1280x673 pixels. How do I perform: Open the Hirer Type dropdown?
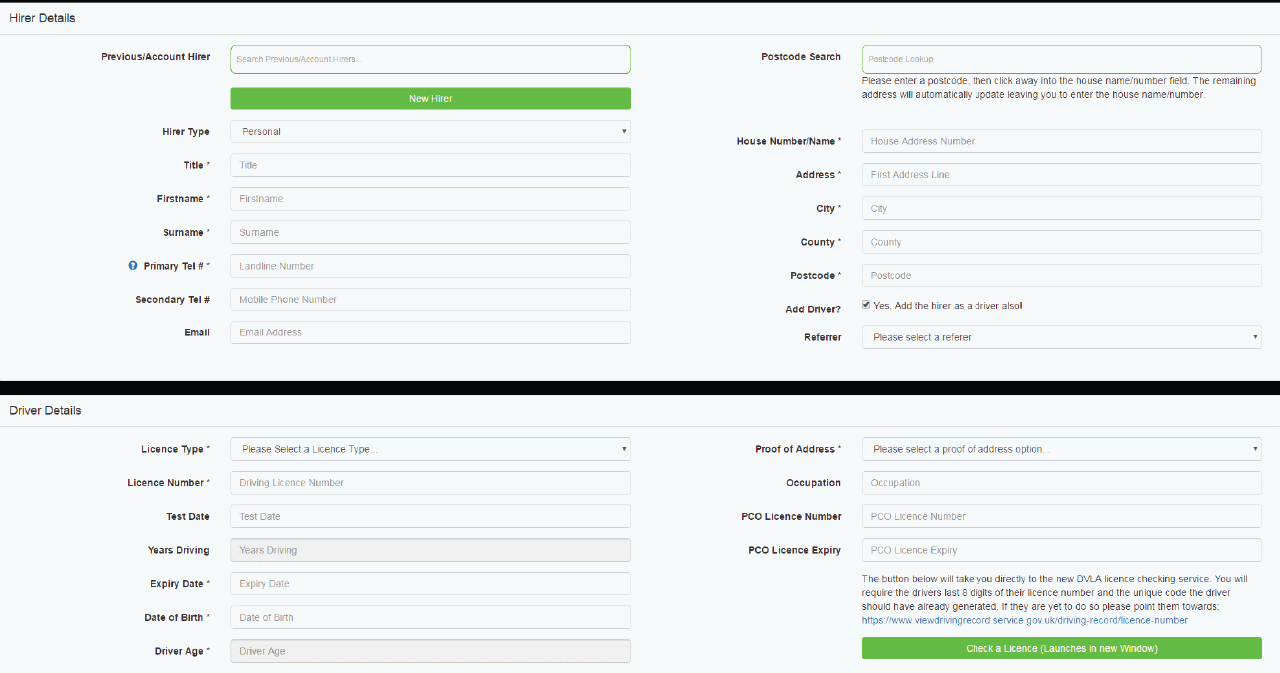tap(430, 132)
